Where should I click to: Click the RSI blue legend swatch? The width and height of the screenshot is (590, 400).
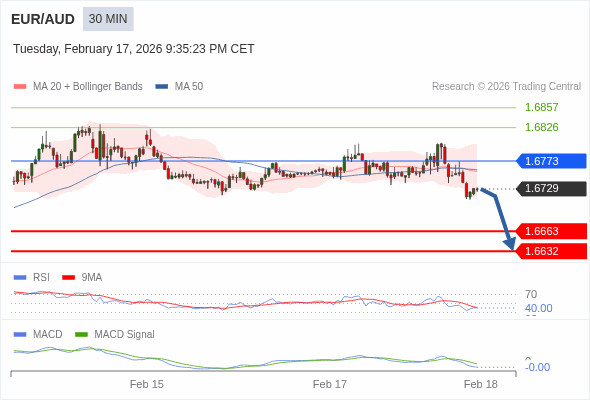(20, 278)
